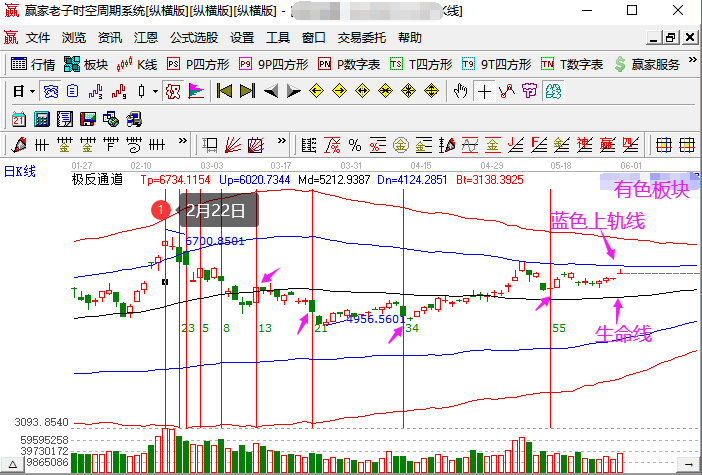Select the F-marked time scale tool

[x=111, y=145]
